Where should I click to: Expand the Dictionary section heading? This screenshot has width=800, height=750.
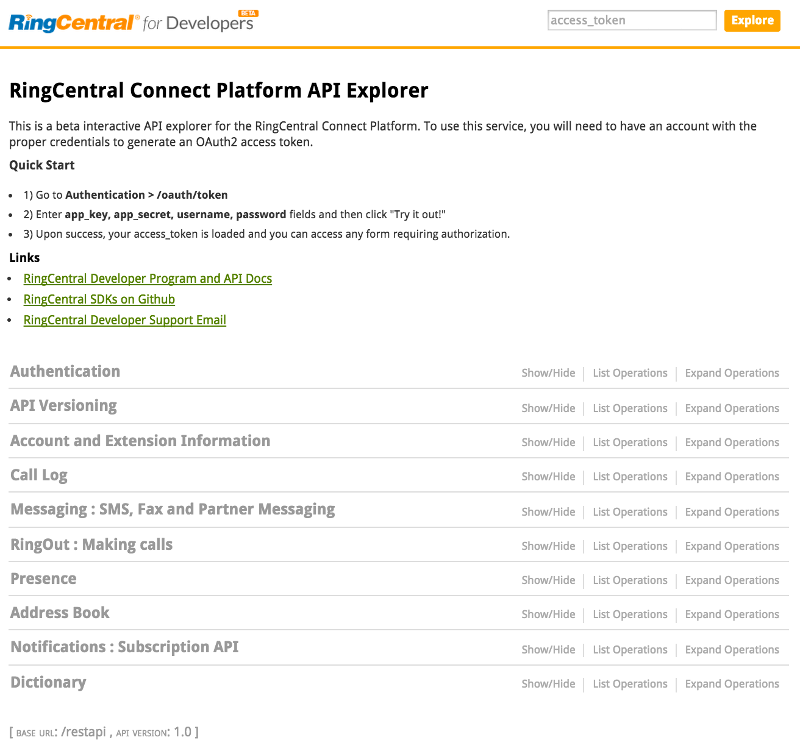coord(48,683)
